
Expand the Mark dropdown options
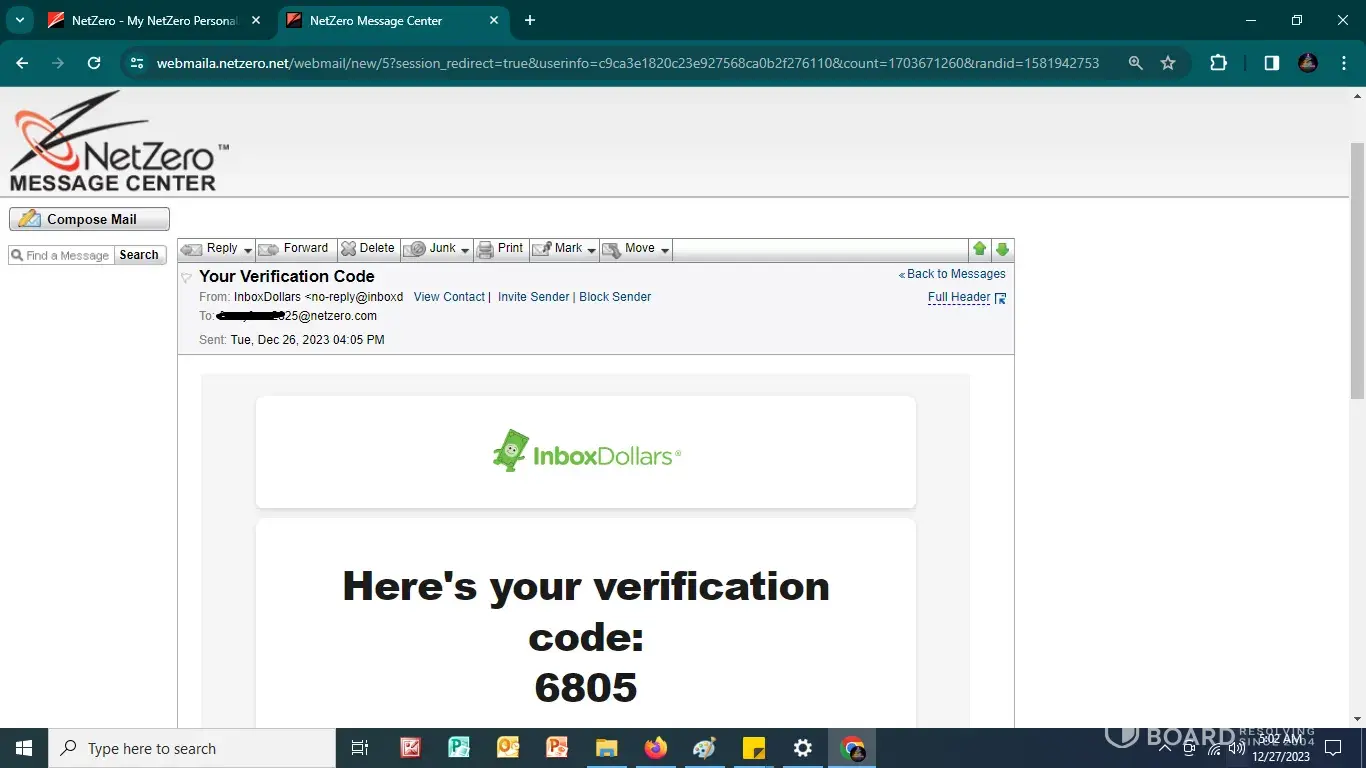tap(591, 250)
